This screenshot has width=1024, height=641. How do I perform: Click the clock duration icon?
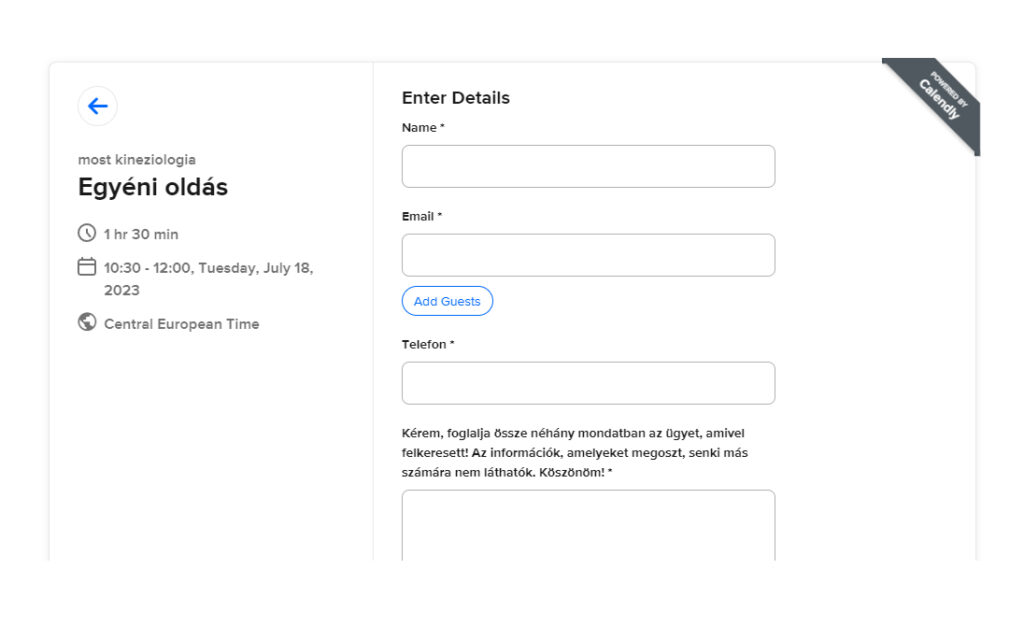[87, 233]
